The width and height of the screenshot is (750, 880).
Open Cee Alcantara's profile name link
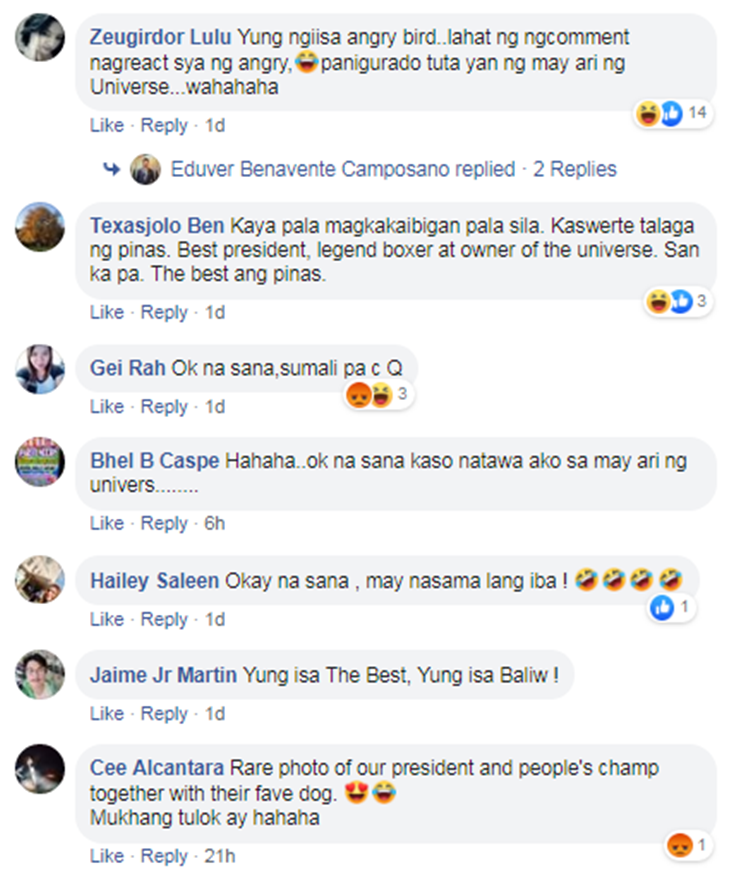tap(157, 768)
